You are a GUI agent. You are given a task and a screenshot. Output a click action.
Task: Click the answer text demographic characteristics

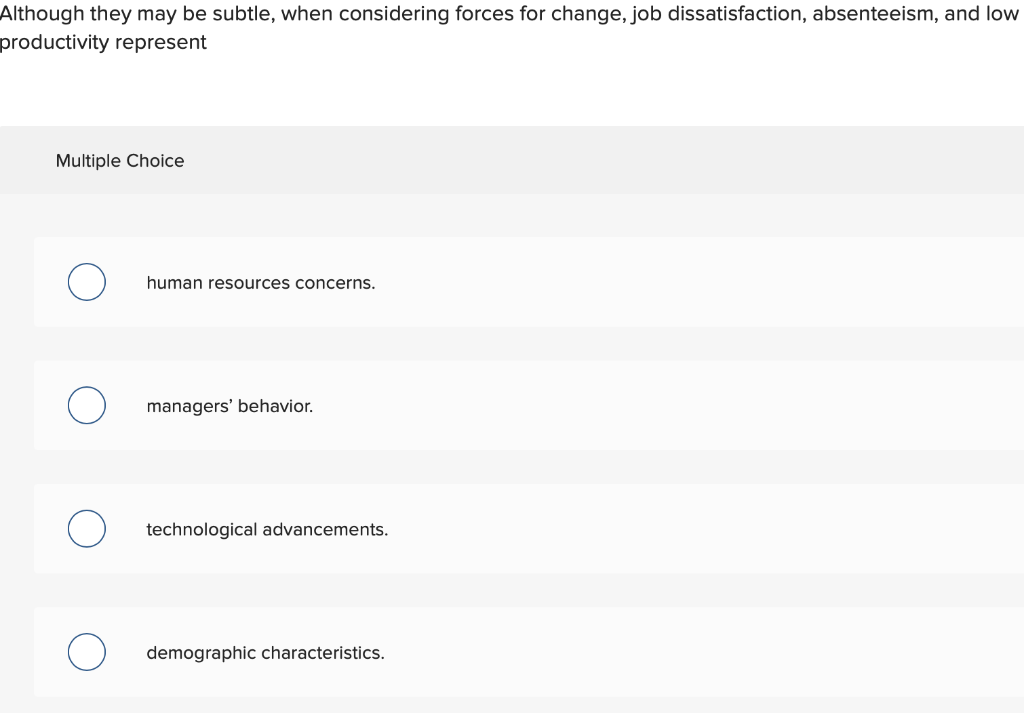click(265, 652)
